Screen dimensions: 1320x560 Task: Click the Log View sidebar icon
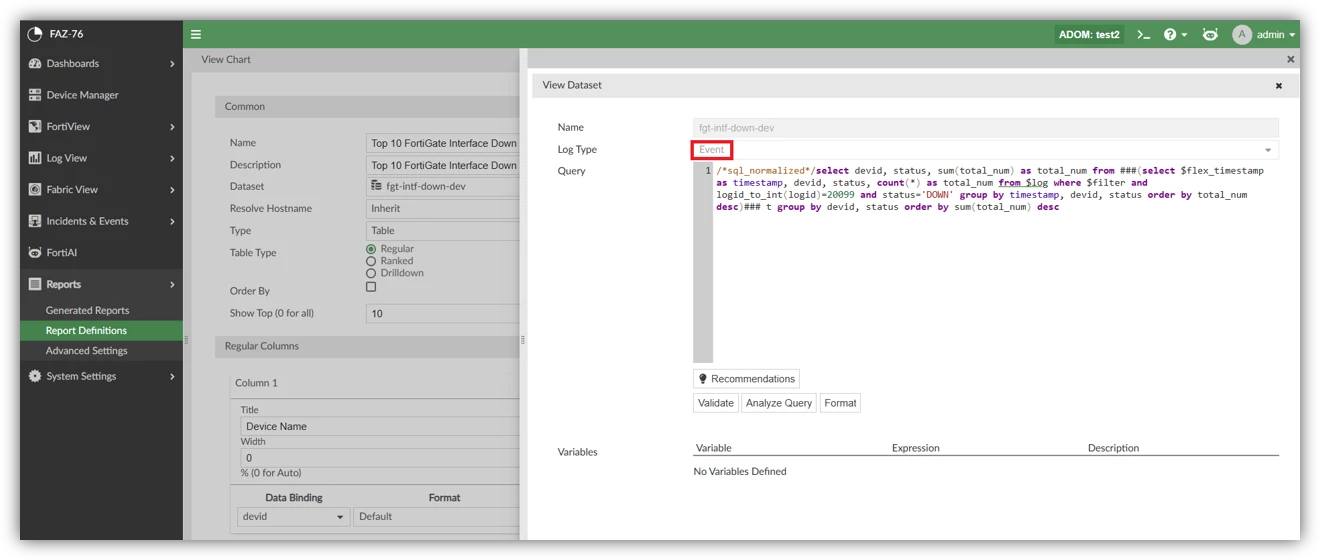(35, 158)
